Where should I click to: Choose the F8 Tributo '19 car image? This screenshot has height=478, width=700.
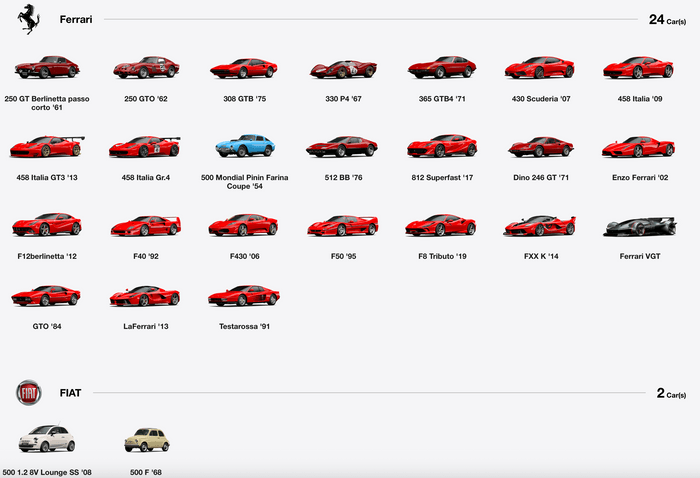441,225
